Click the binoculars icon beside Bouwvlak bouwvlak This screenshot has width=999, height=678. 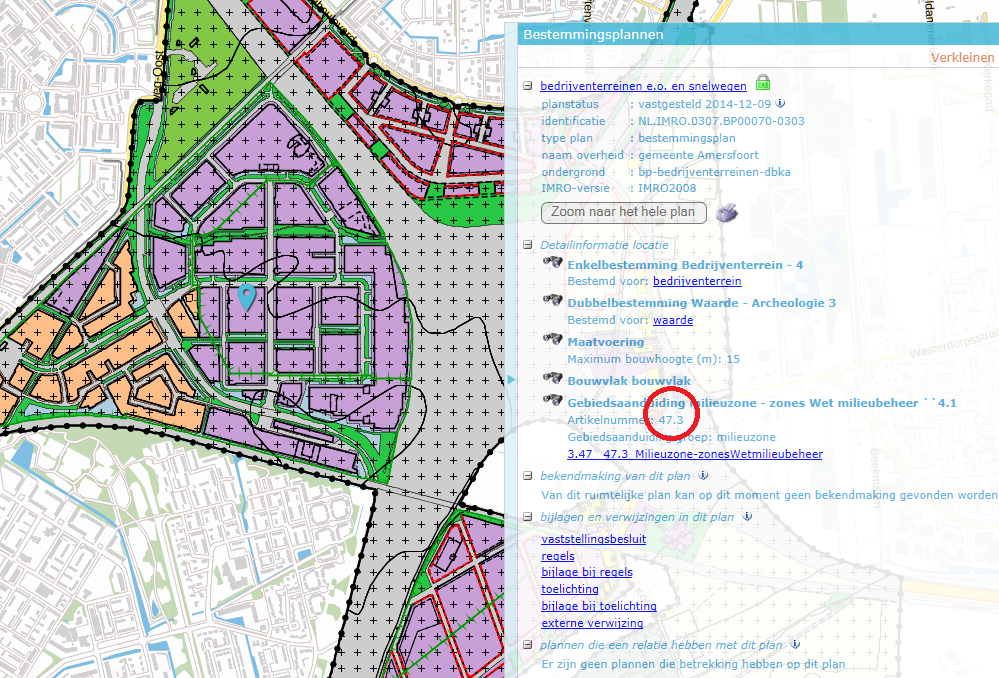coord(551,380)
